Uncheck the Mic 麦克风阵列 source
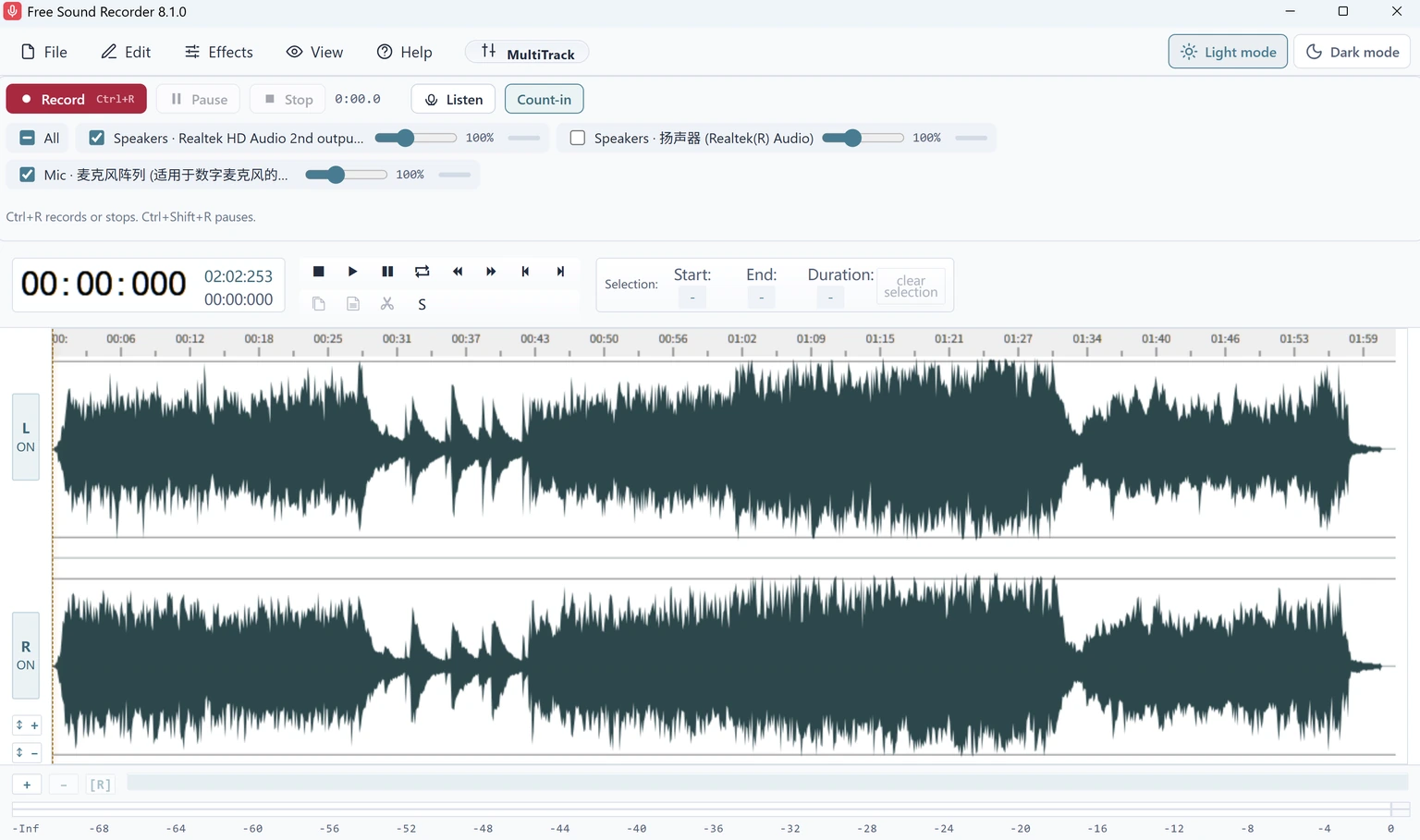Viewport: 1420px width, 840px height. (x=28, y=175)
